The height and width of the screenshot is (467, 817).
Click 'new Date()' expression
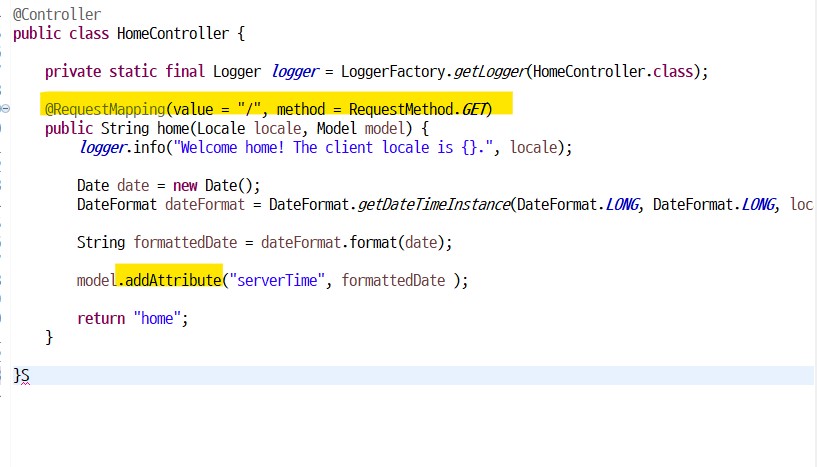(x=213, y=186)
